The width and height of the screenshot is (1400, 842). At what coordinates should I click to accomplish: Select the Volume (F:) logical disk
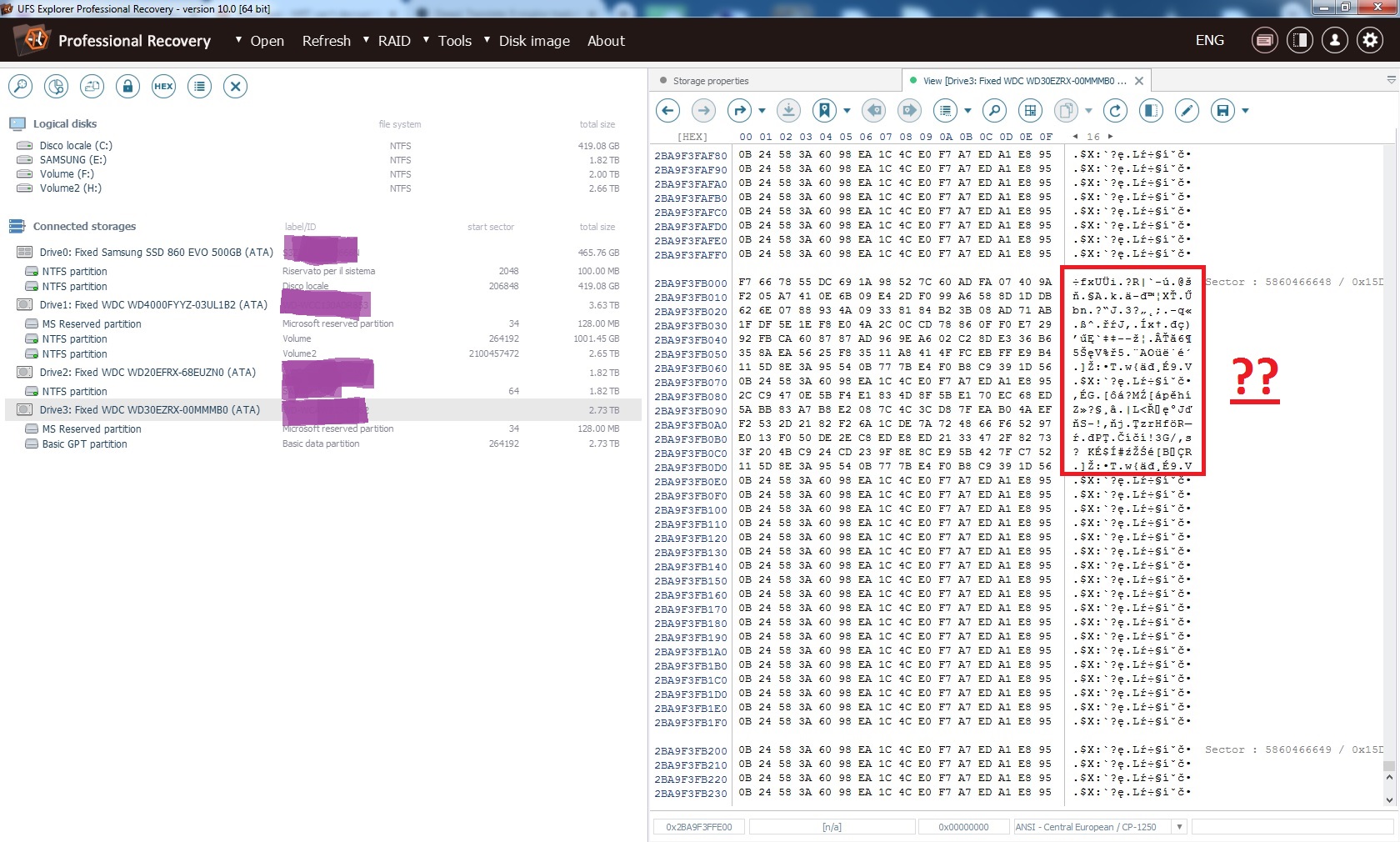pyautogui.click(x=323, y=174)
